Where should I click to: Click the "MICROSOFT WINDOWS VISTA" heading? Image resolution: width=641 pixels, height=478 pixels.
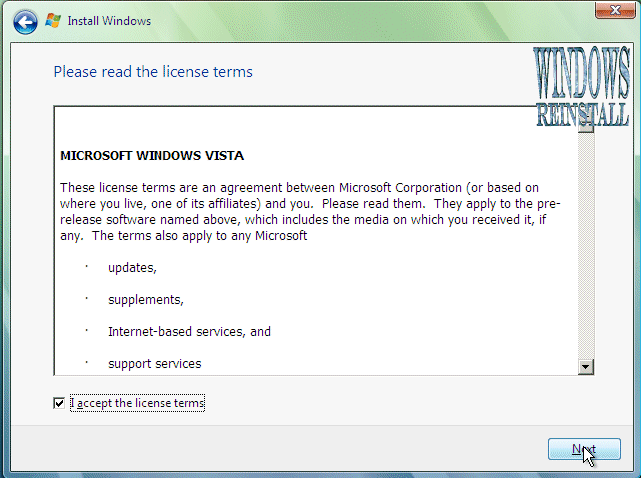(x=152, y=156)
